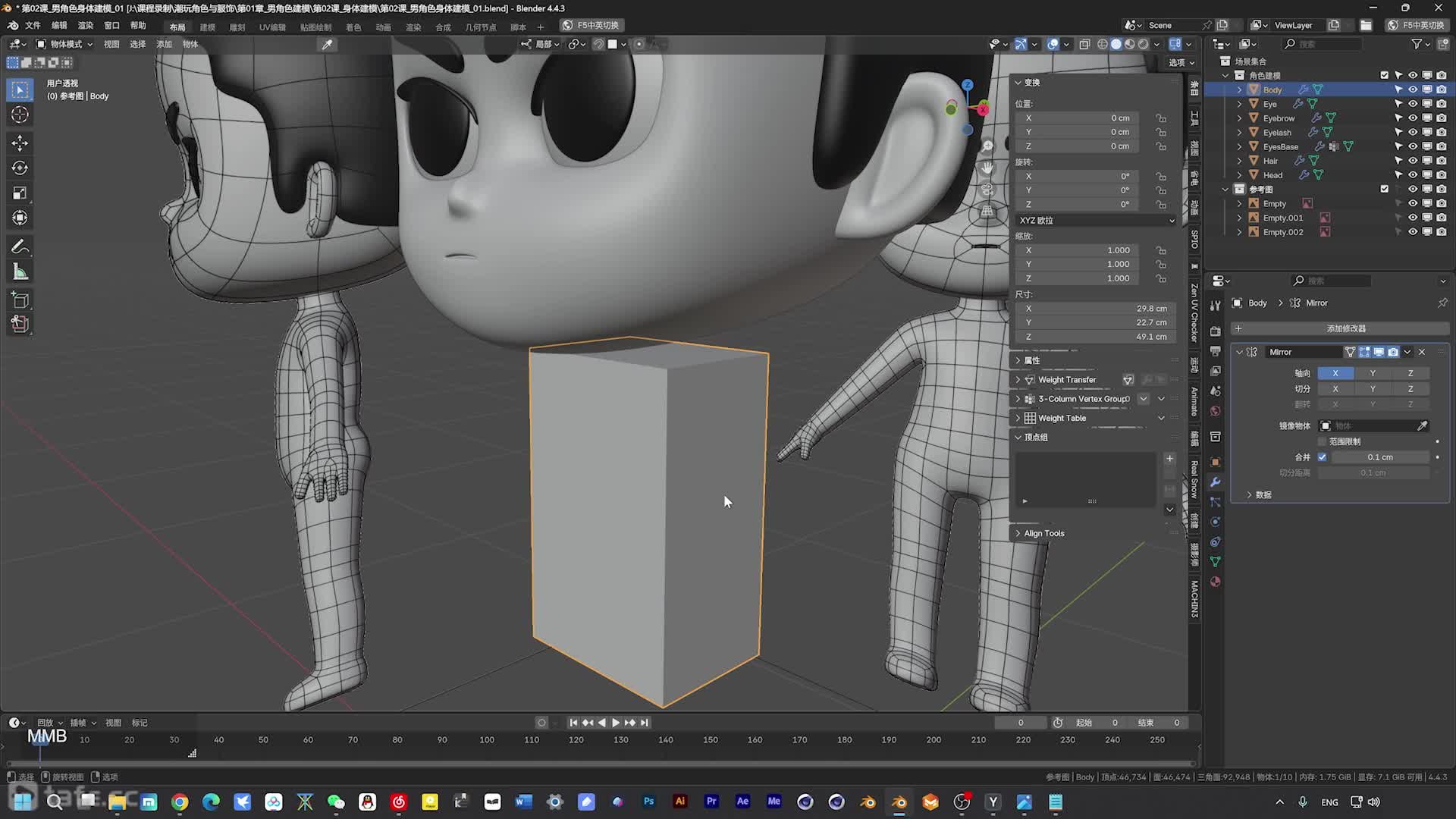Open the Physics properties tab
Image resolution: width=1456 pixels, height=819 pixels.
[1216, 522]
